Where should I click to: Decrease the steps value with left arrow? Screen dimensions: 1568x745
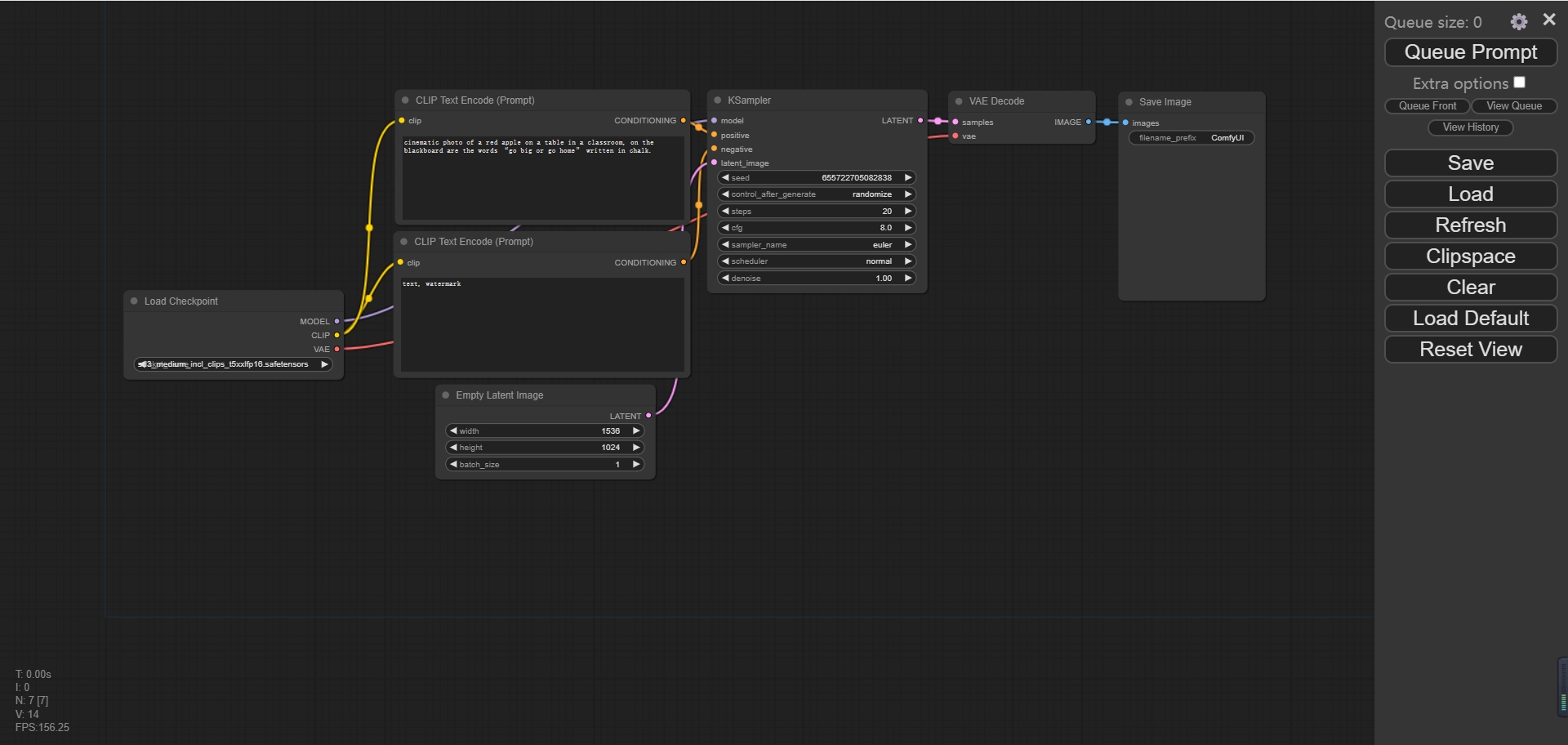(x=725, y=212)
